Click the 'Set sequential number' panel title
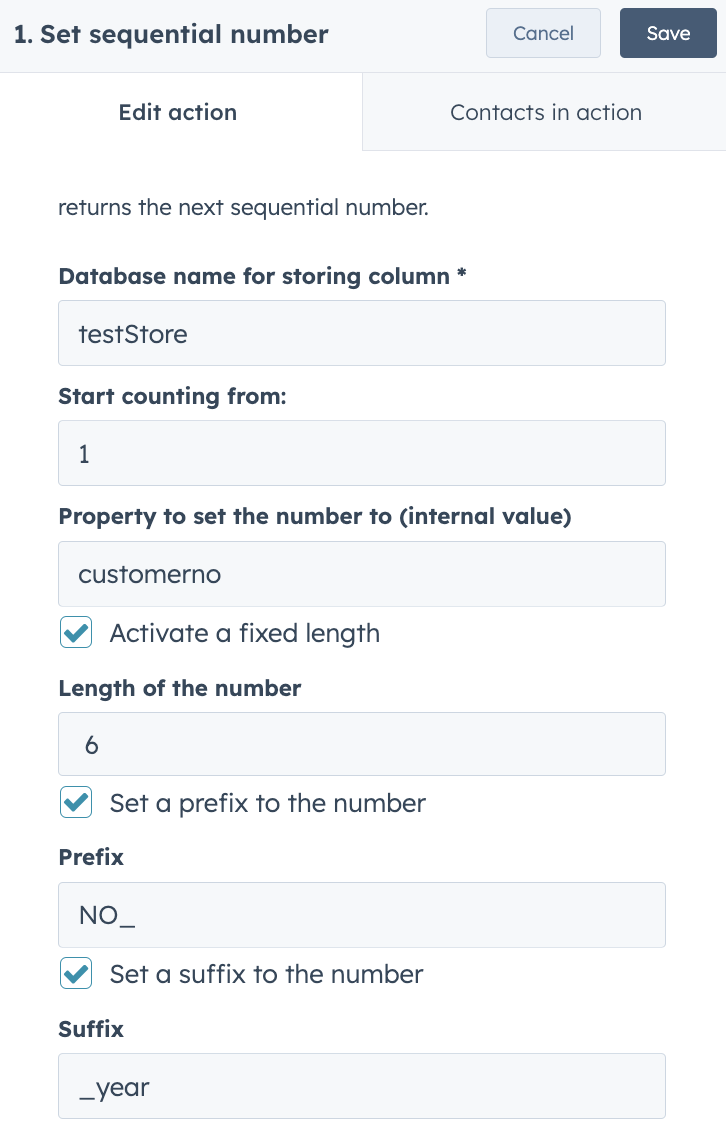Viewport: 726px width, 1140px height. pos(171,35)
